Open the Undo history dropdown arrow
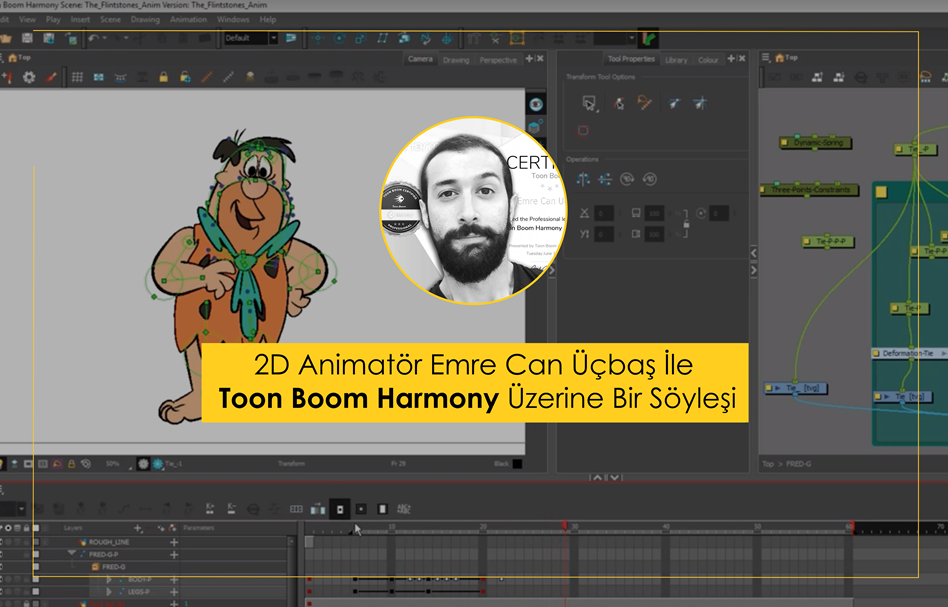Viewport: 948px width, 607px height. pos(105,38)
